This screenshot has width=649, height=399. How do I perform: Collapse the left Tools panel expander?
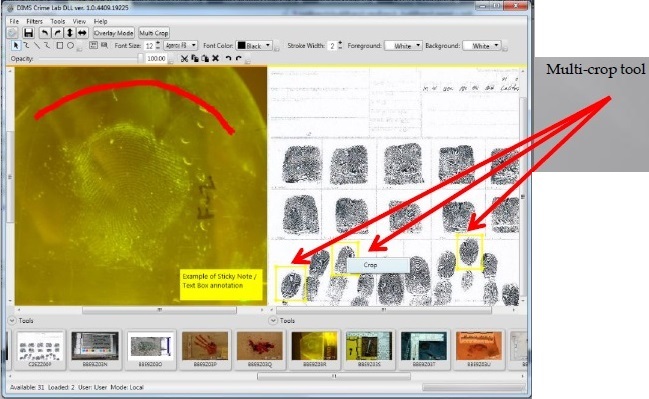[x=12, y=320]
